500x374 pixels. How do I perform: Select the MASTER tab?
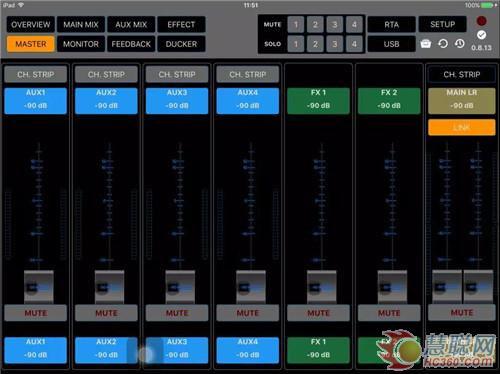pyautogui.click(x=31, y=44)
